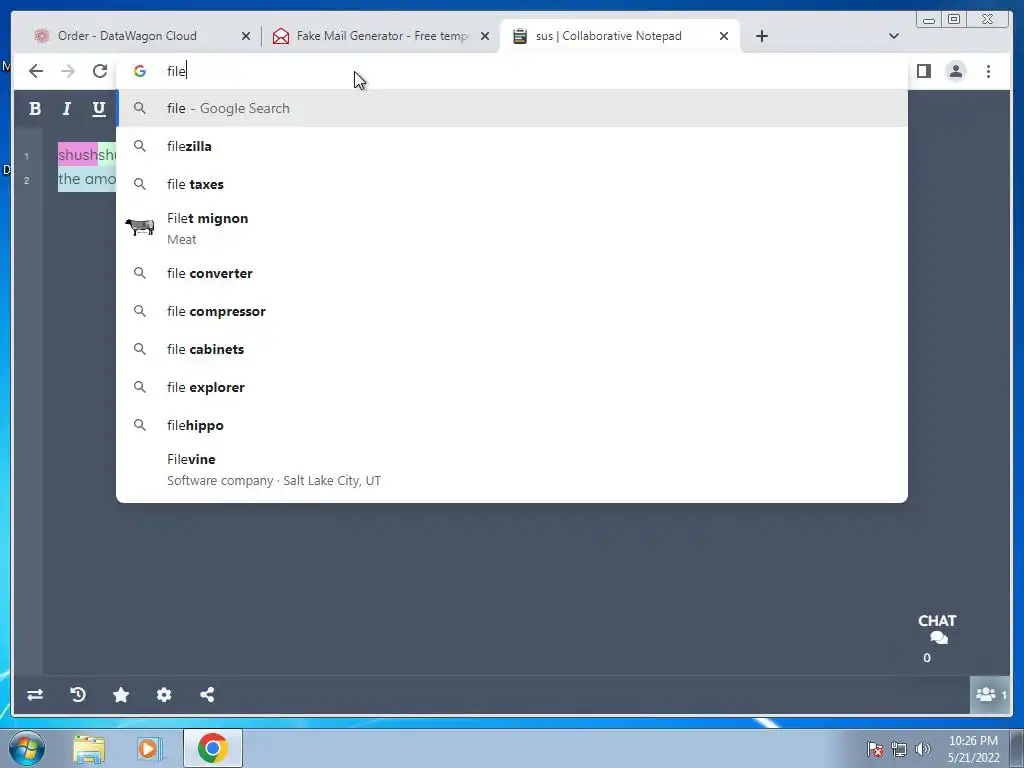Choose the 'file cabinets' suggestion
The height and width of the screenshot is (768, 1024).
(512, 349)
